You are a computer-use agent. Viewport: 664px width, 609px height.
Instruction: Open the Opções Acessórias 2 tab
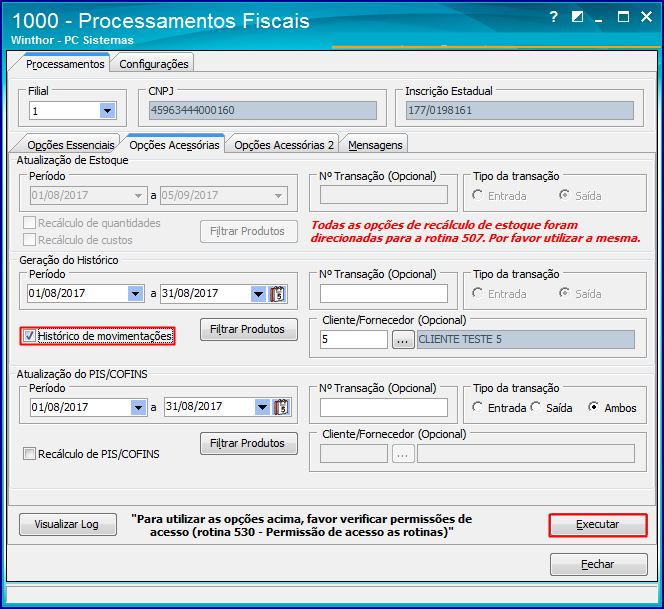click(284, 145)
